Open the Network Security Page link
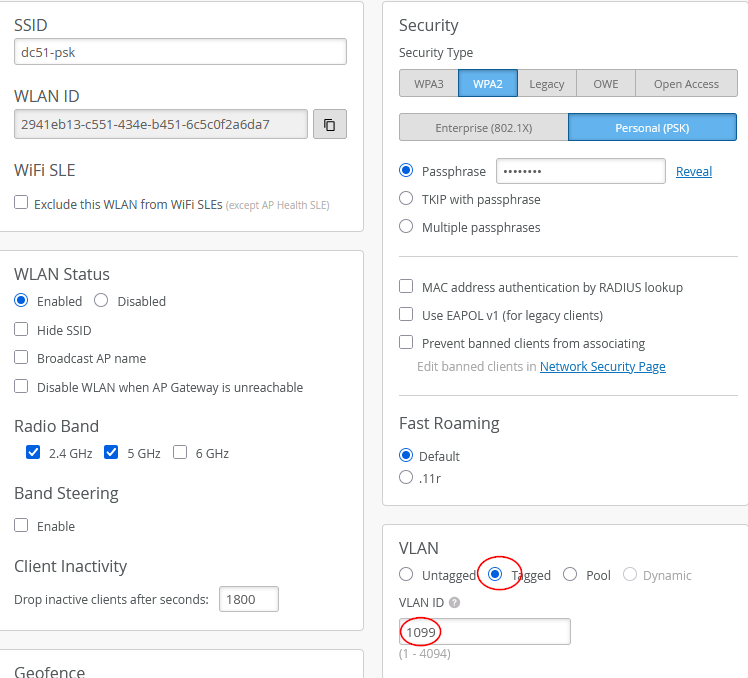748x678 pixels. pyautogui.click(x=602, y=367)
